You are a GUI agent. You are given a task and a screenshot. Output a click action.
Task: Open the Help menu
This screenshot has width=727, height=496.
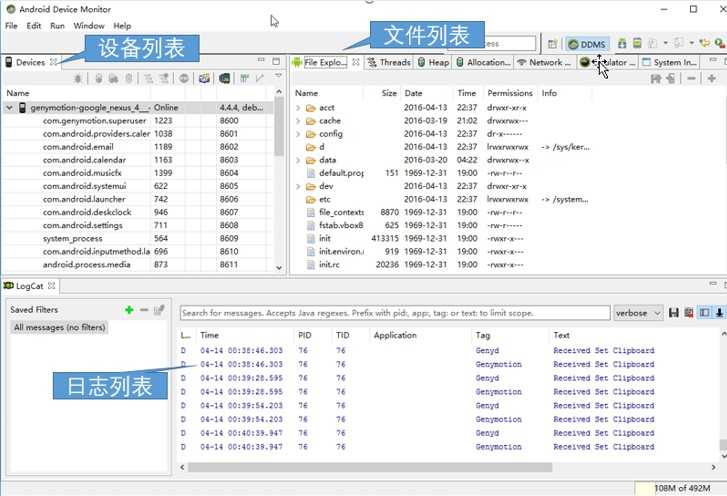122,26
